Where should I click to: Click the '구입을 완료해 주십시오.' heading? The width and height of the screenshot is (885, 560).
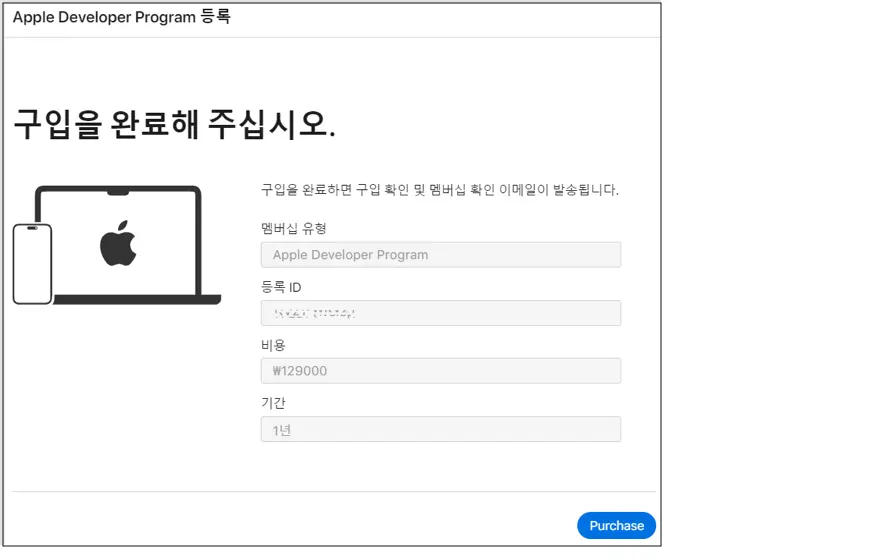coord(174,124)
